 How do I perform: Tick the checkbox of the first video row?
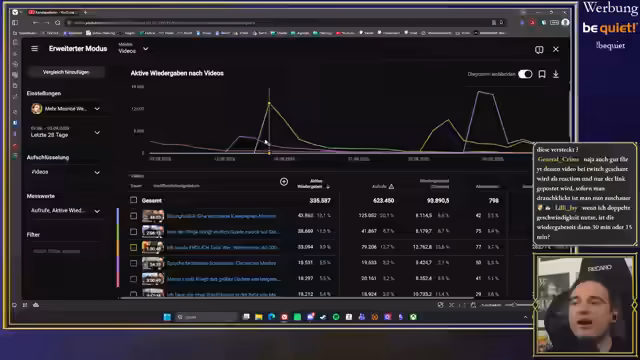pos(133,216)
